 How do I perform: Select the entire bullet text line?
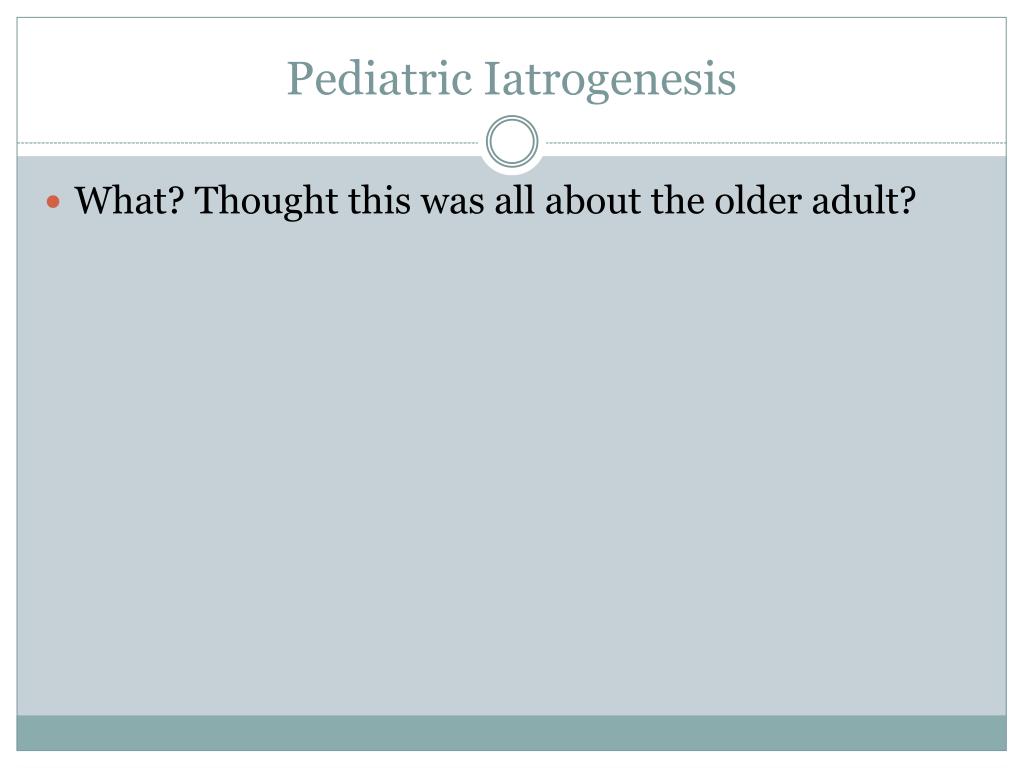(496, 200)
